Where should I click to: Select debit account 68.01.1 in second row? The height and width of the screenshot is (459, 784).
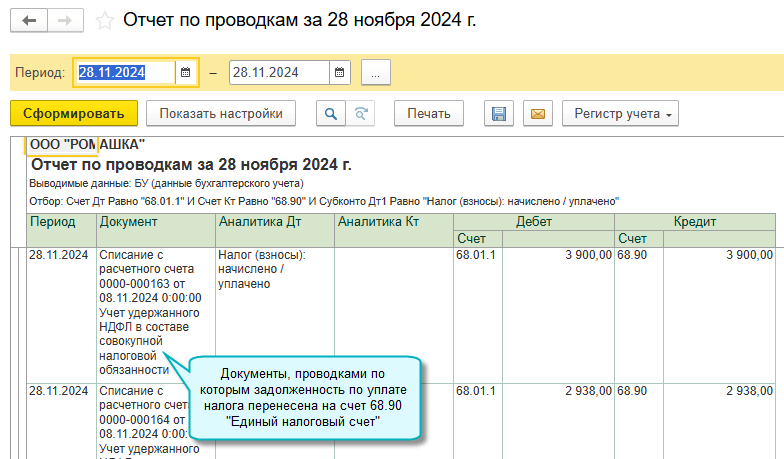tap(478, 421)
